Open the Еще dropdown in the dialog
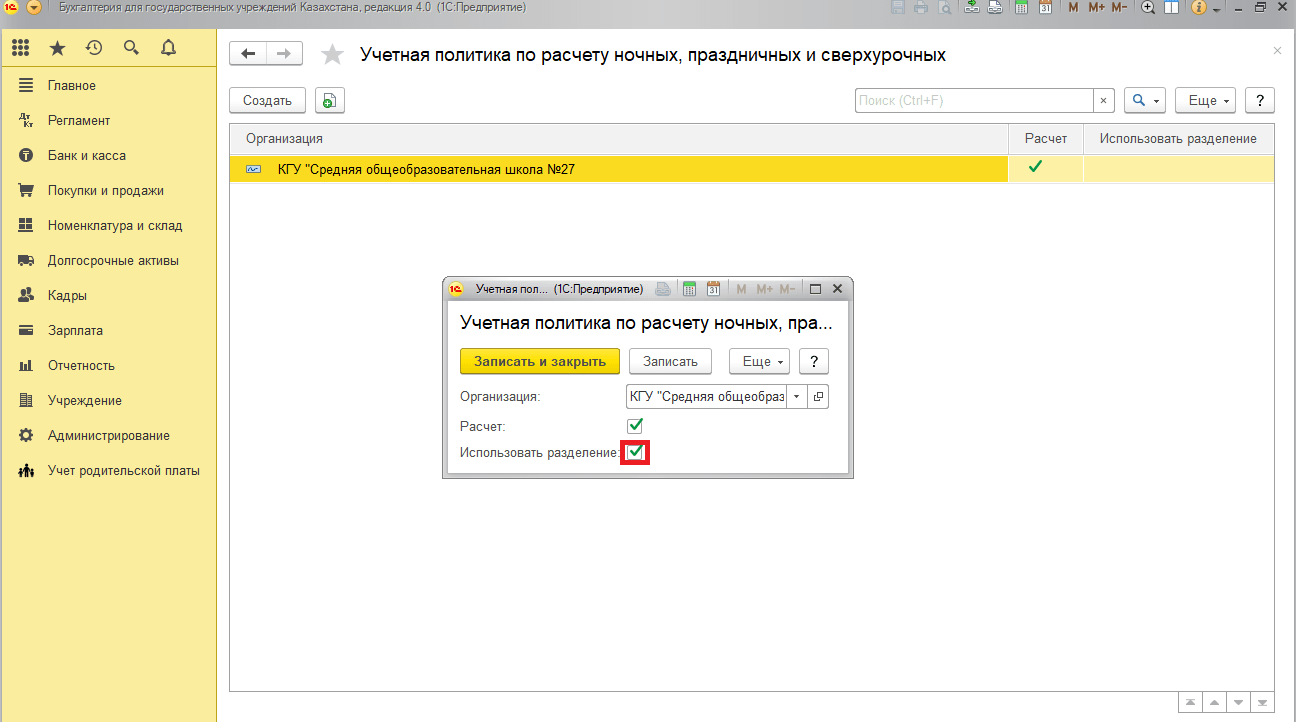Viewport: 1296px width, 722px height. click(759, 361)
